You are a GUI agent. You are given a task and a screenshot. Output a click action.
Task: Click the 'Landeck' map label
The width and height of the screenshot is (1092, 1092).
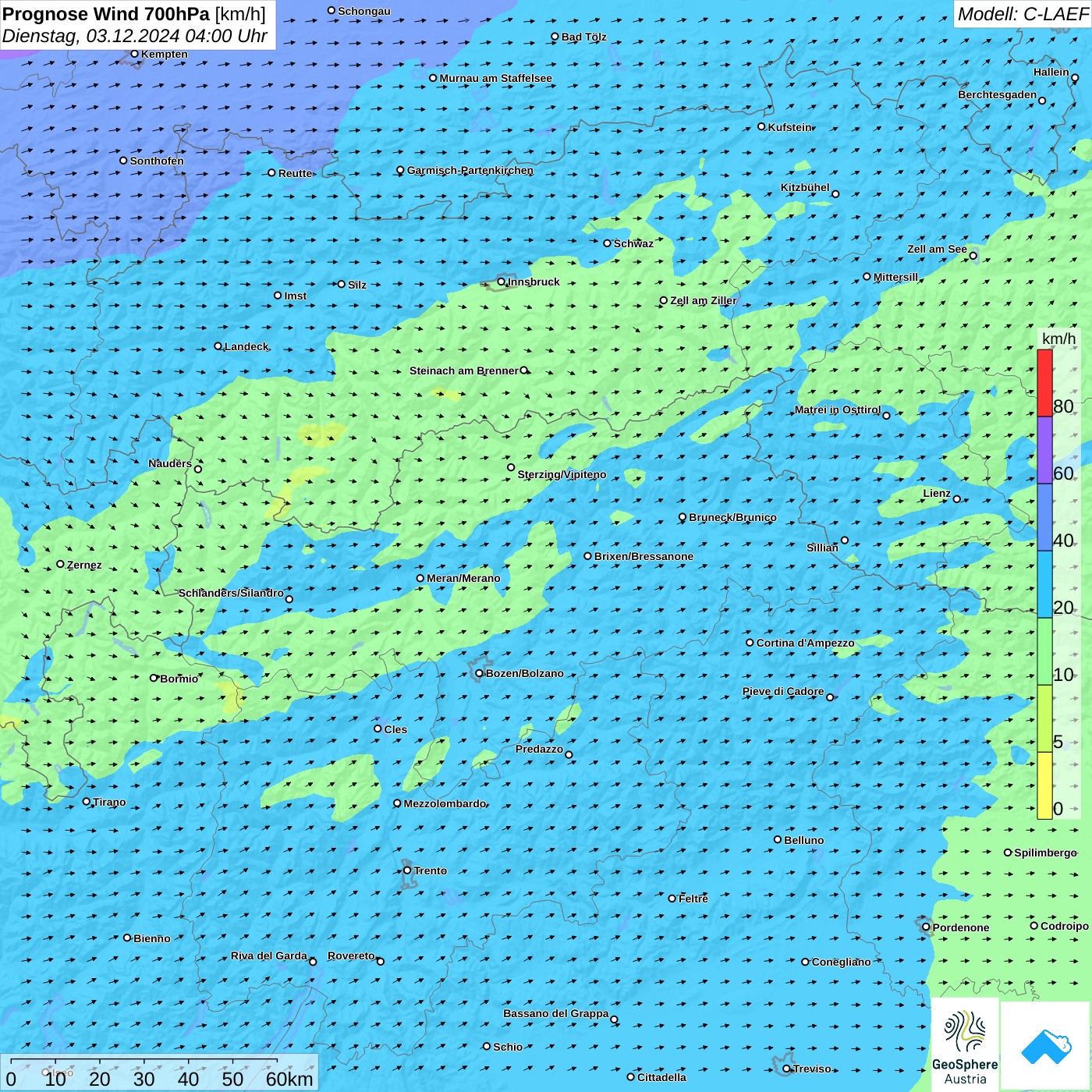click(x=246, y=346)
